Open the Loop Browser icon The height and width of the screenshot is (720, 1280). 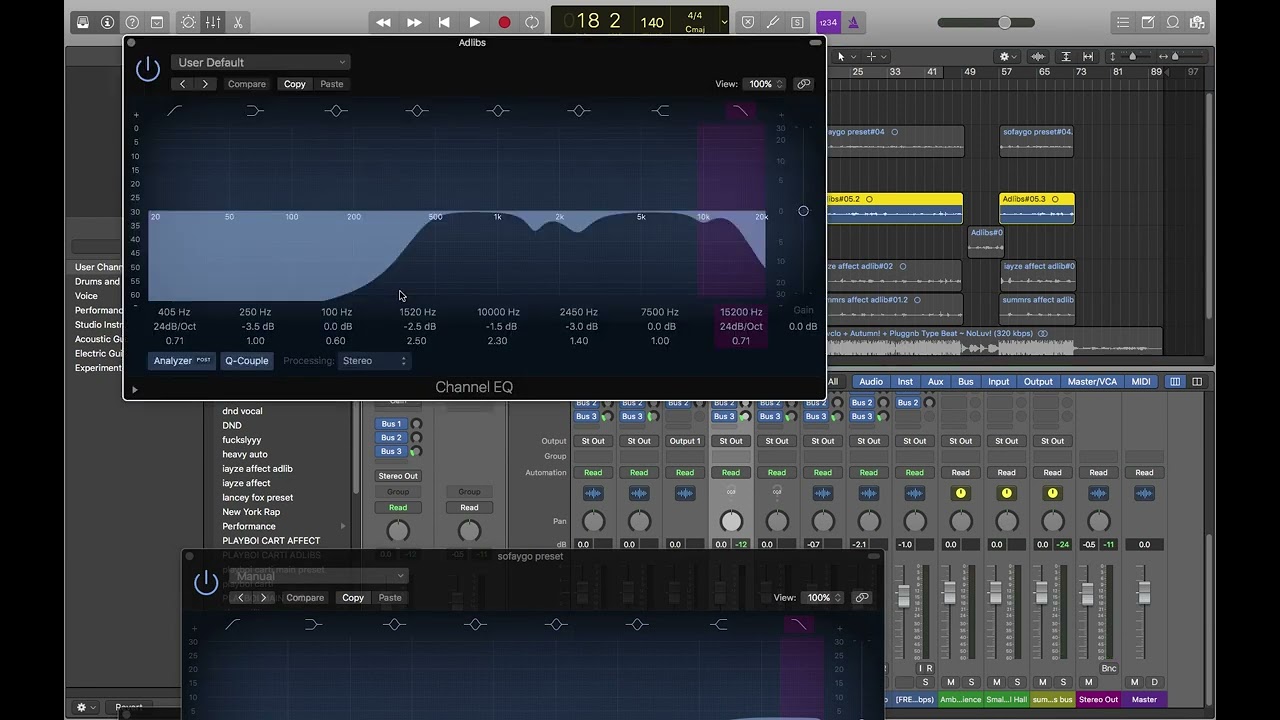click(1173, 22)
